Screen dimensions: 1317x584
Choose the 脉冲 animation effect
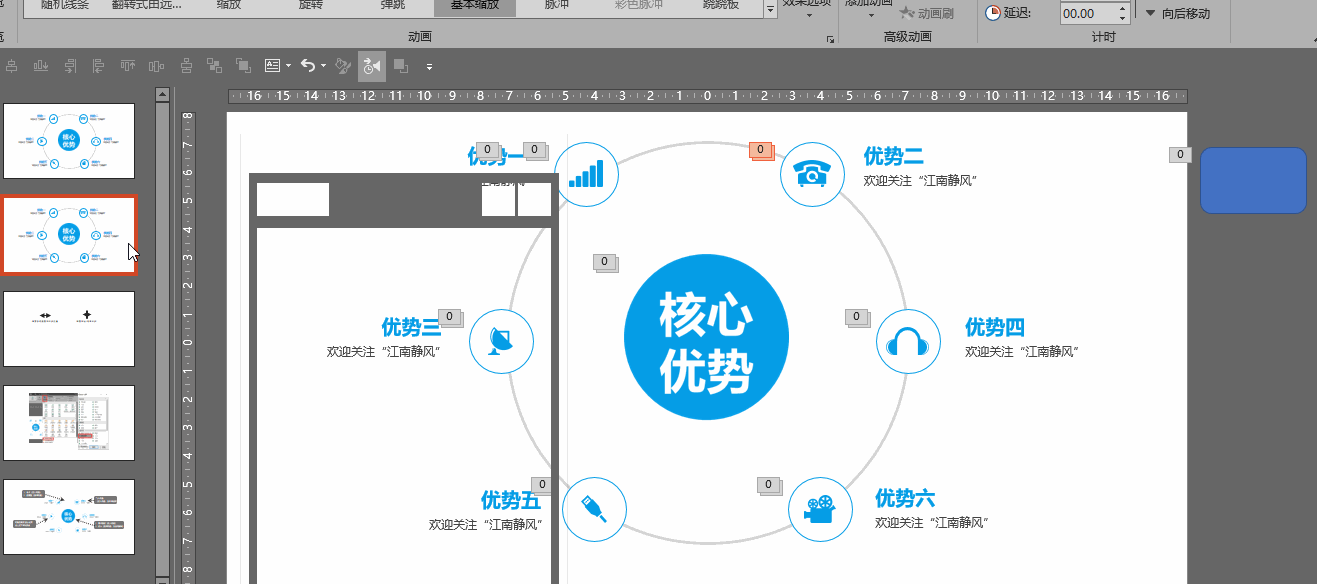pyautogui.click(x=556, y=5)
